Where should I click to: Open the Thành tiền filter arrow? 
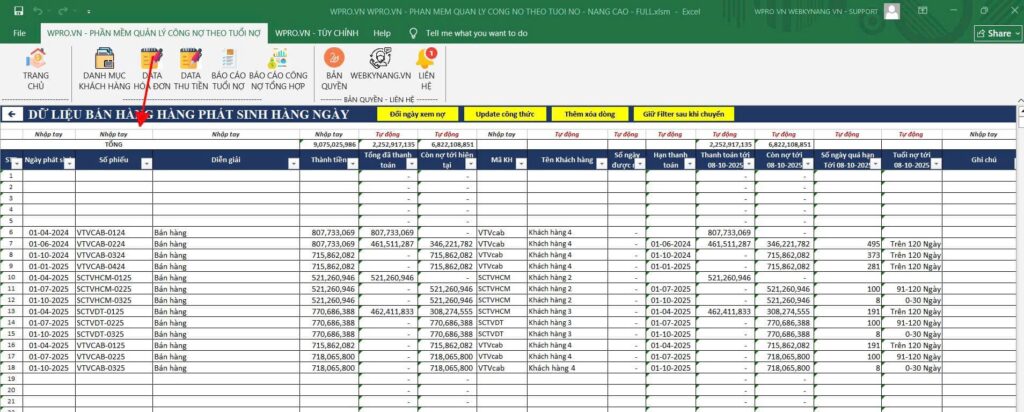(352, 164)
